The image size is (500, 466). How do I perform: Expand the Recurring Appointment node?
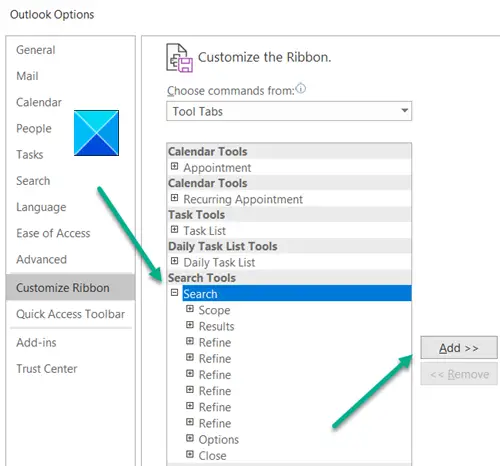[174, 198]
